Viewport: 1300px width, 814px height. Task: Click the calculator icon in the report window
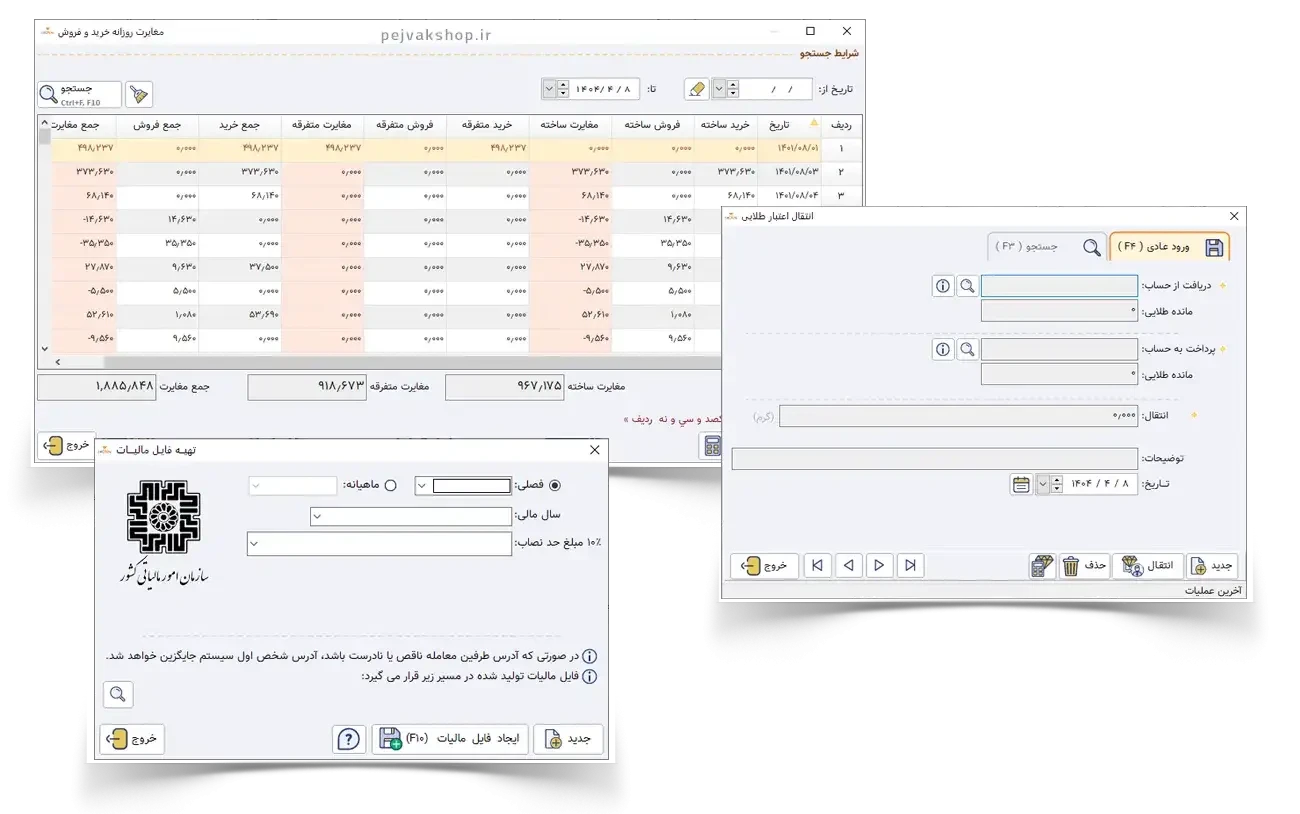(x=712, y=447)
